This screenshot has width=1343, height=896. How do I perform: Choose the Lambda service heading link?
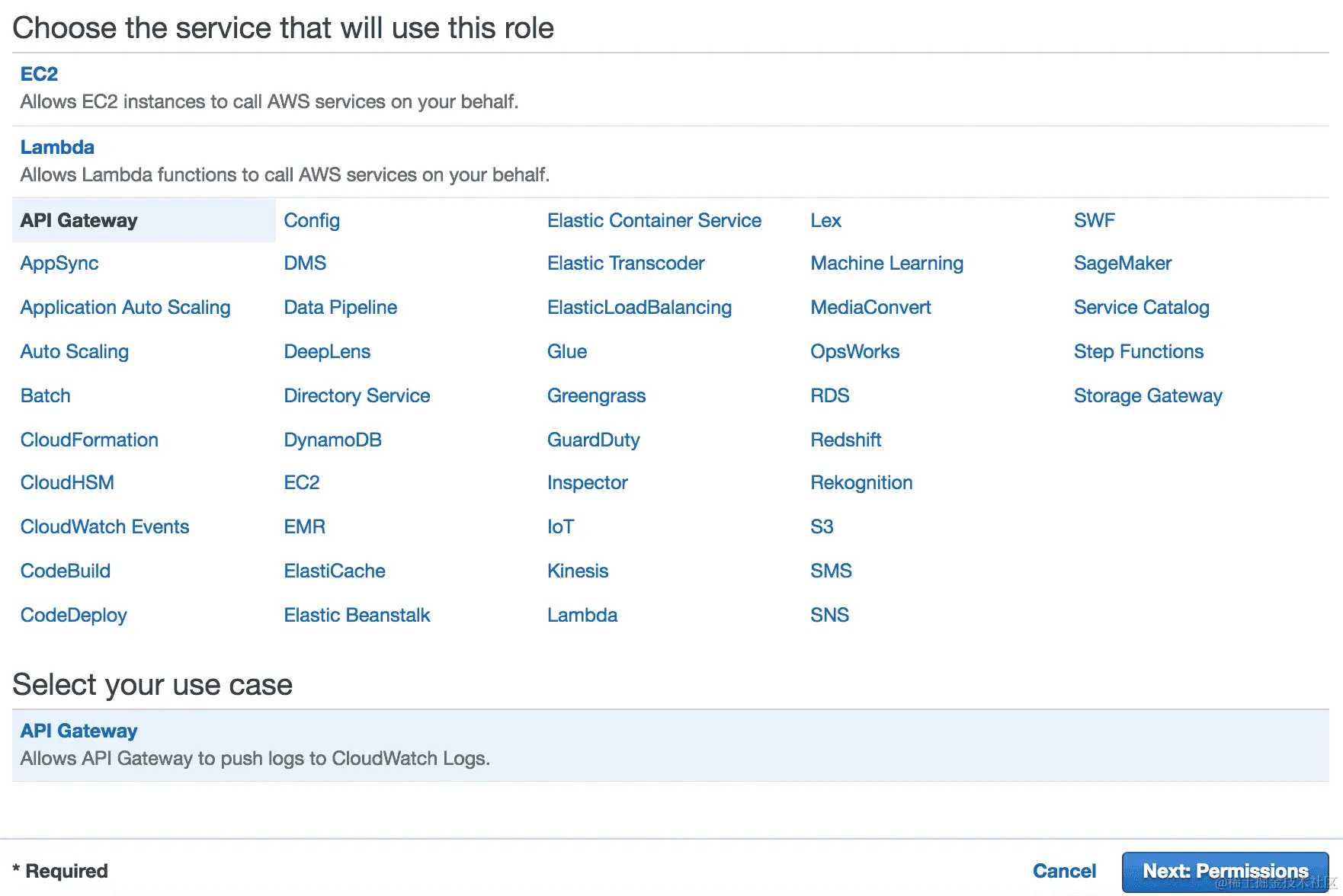pos(57,147)
